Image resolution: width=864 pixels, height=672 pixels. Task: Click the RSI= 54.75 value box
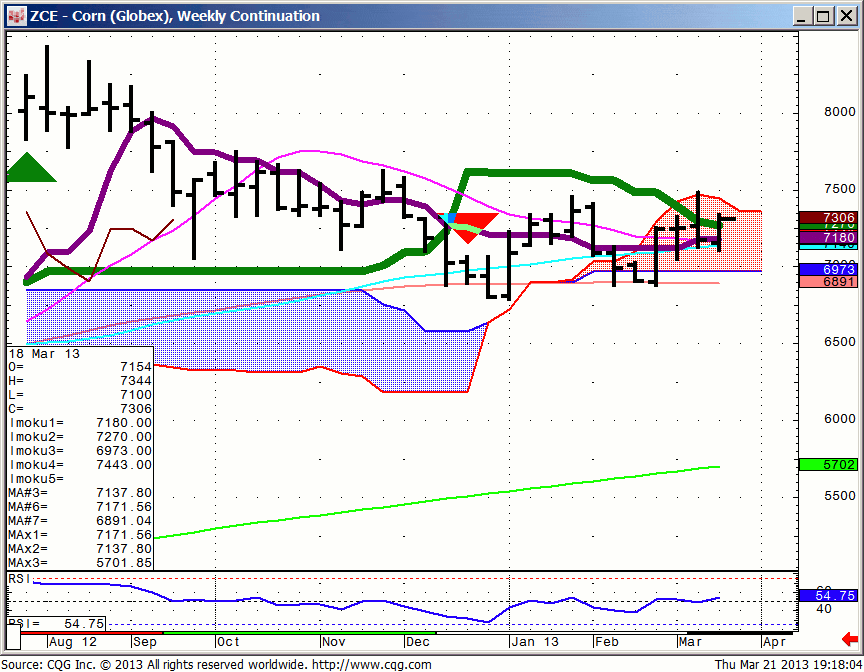56,624
